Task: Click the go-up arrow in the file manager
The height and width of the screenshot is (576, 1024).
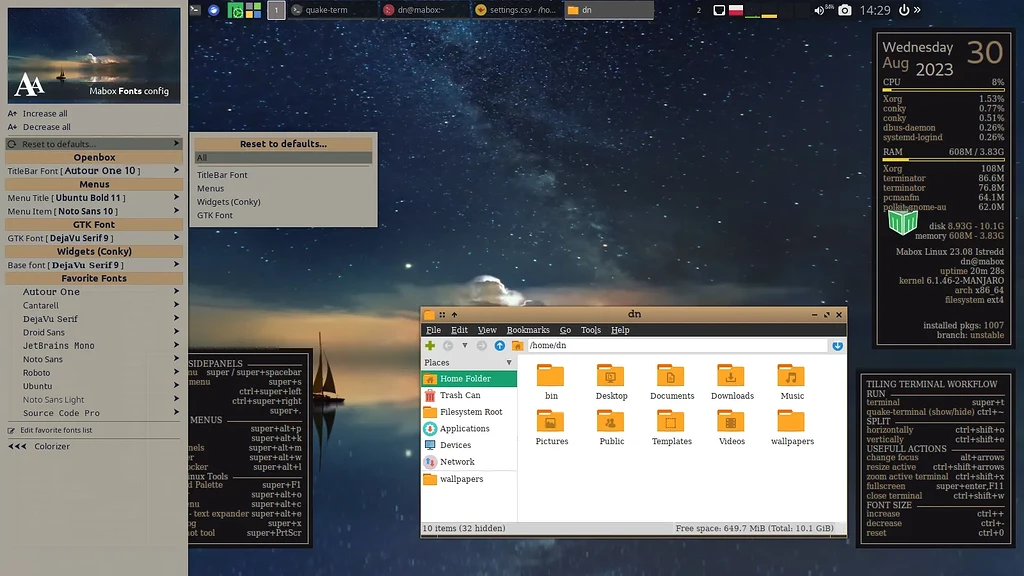Action: tap(499, 347)
